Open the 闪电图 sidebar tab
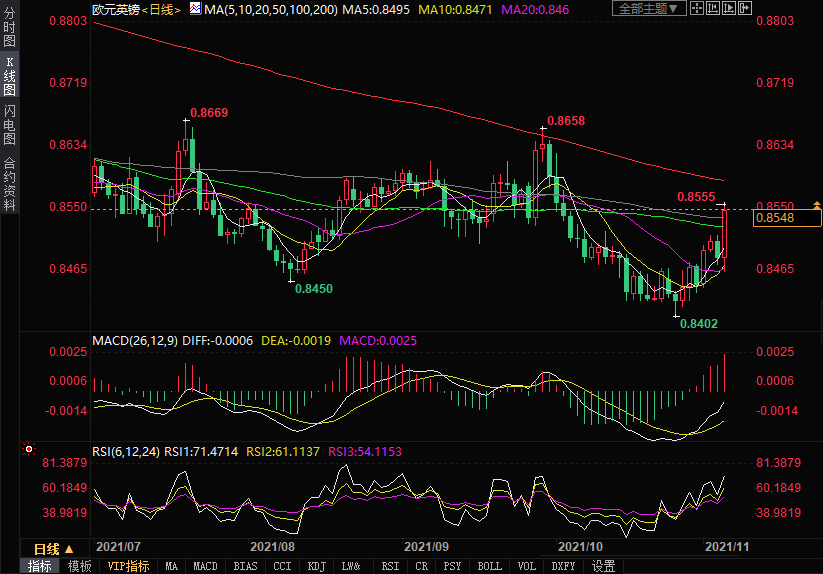The height and width of the screenshot is (574, 823). (9, 124)
